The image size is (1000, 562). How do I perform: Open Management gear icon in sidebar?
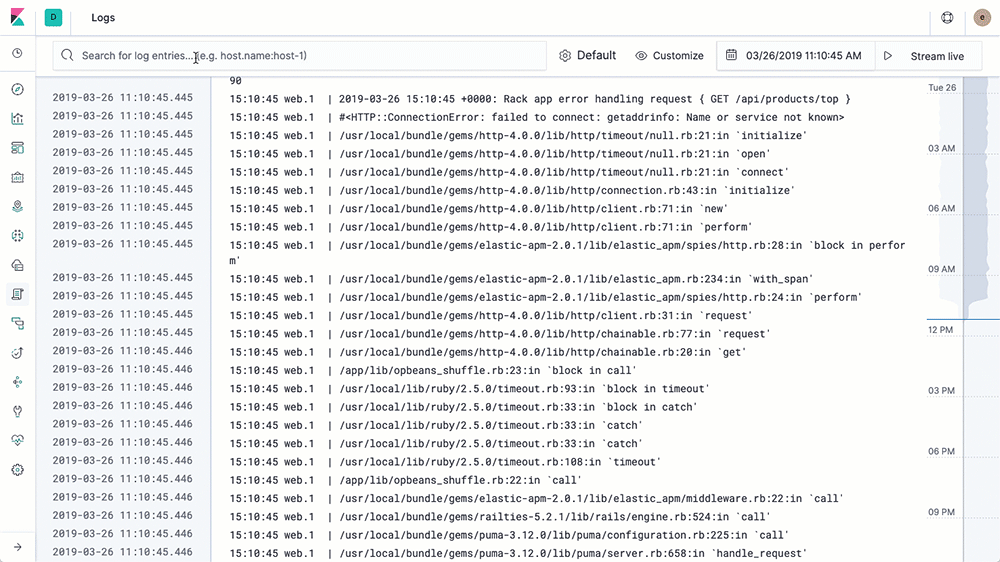[17, 470]
